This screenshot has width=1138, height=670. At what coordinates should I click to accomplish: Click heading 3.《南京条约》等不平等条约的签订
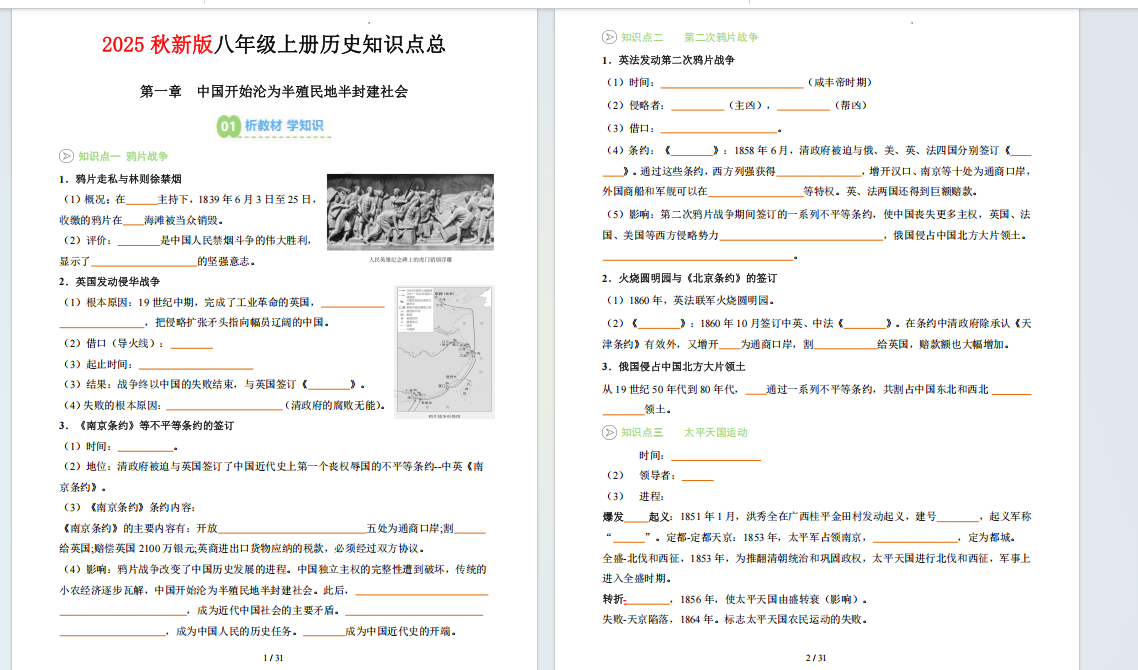pyautogui.click(x=147, y=425)
